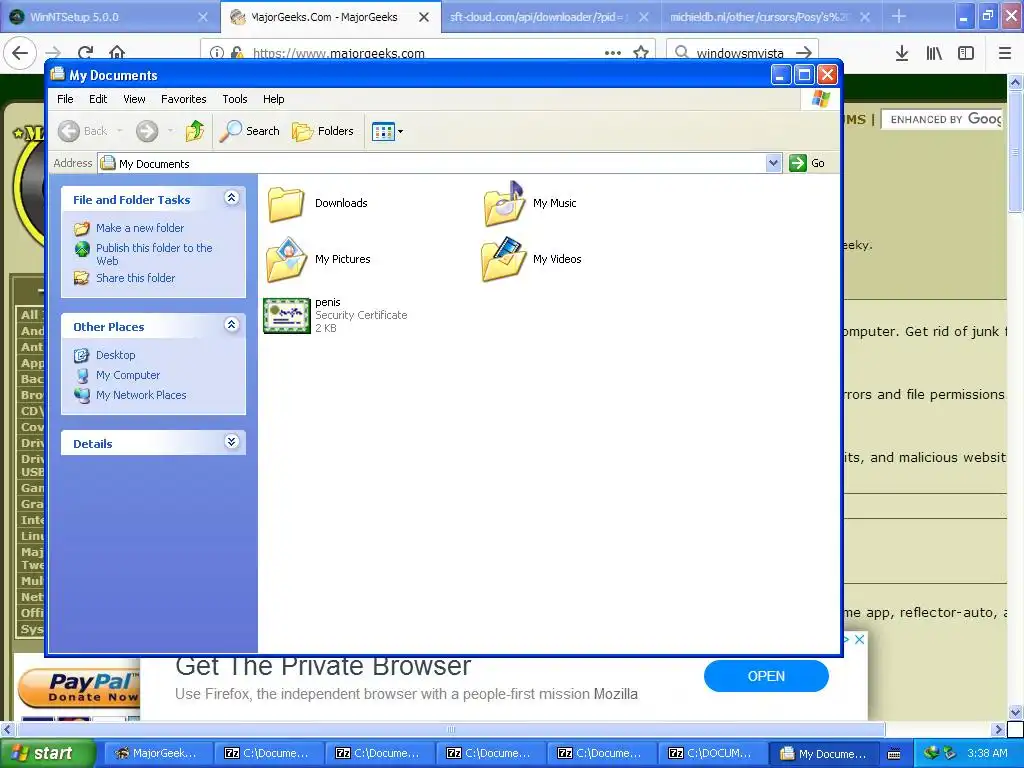Expand the Details panel
The image size is (1024, 768).
(x=231, y=441)
